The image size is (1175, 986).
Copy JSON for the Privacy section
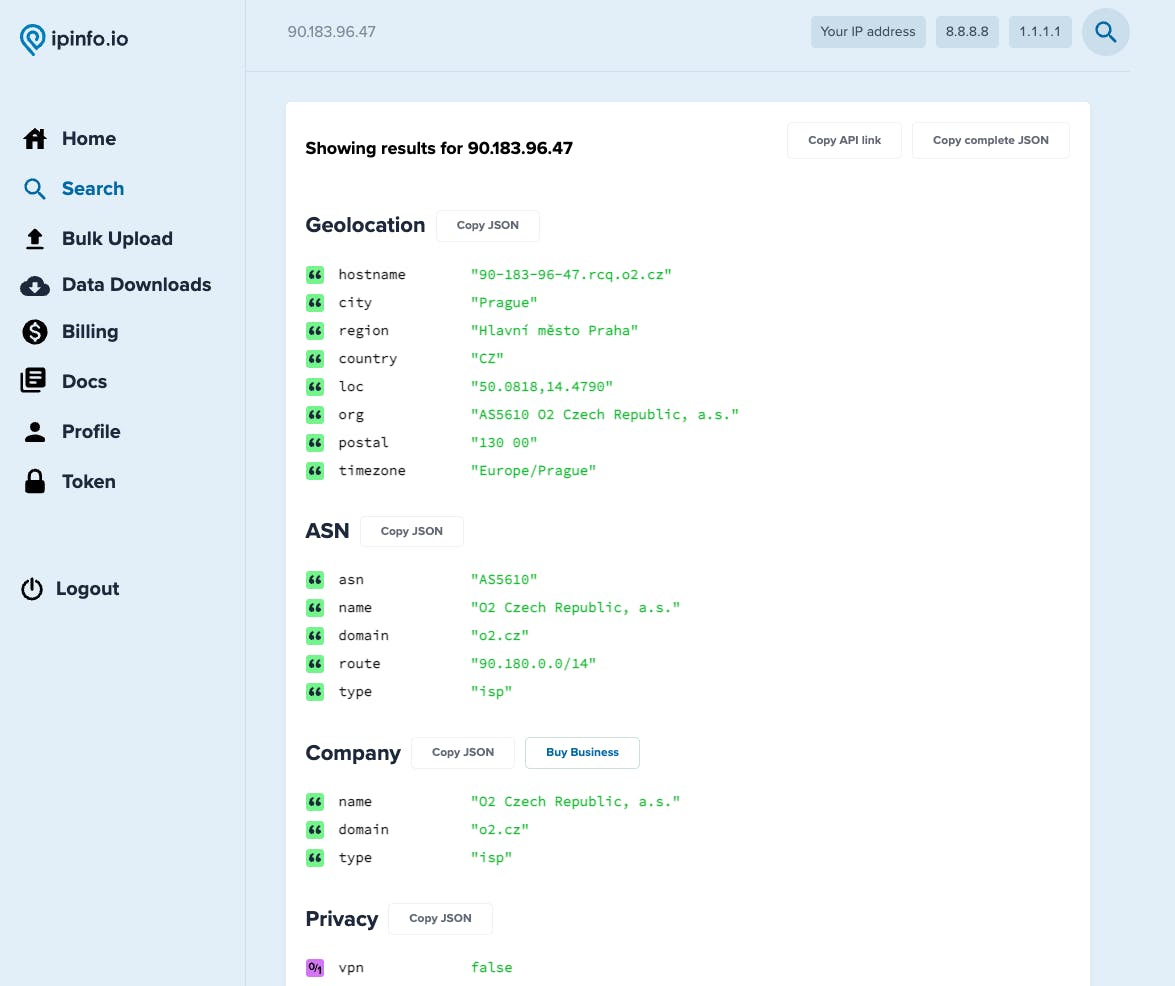click(x=441, y=919)
